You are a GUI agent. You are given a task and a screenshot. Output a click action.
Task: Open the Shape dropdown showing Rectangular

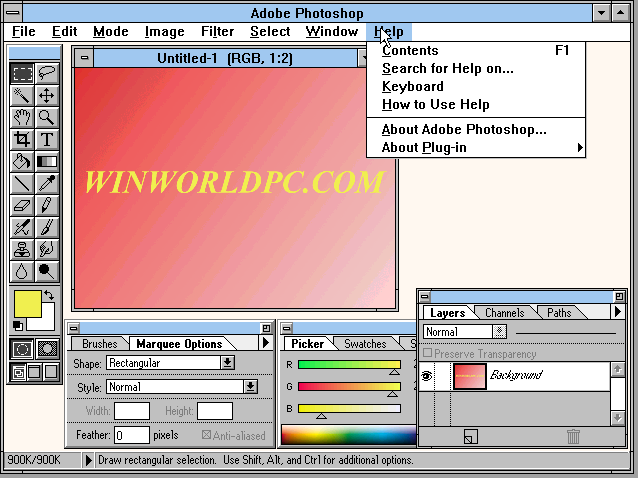227,362
